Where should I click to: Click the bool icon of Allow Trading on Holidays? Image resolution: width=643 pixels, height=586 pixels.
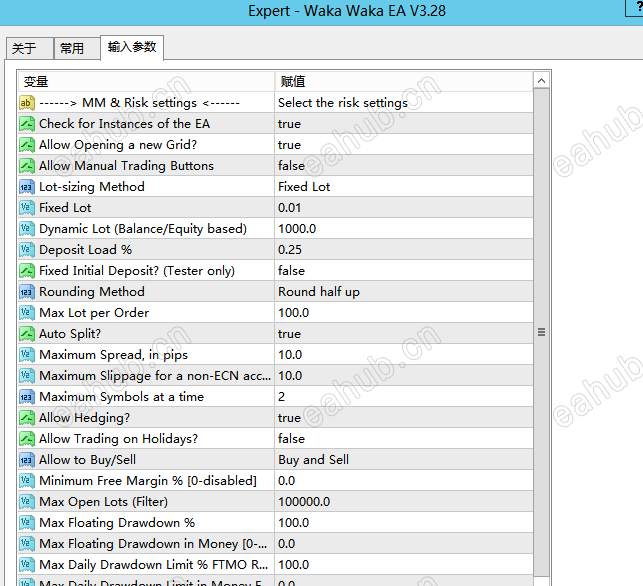coord(27,439)
